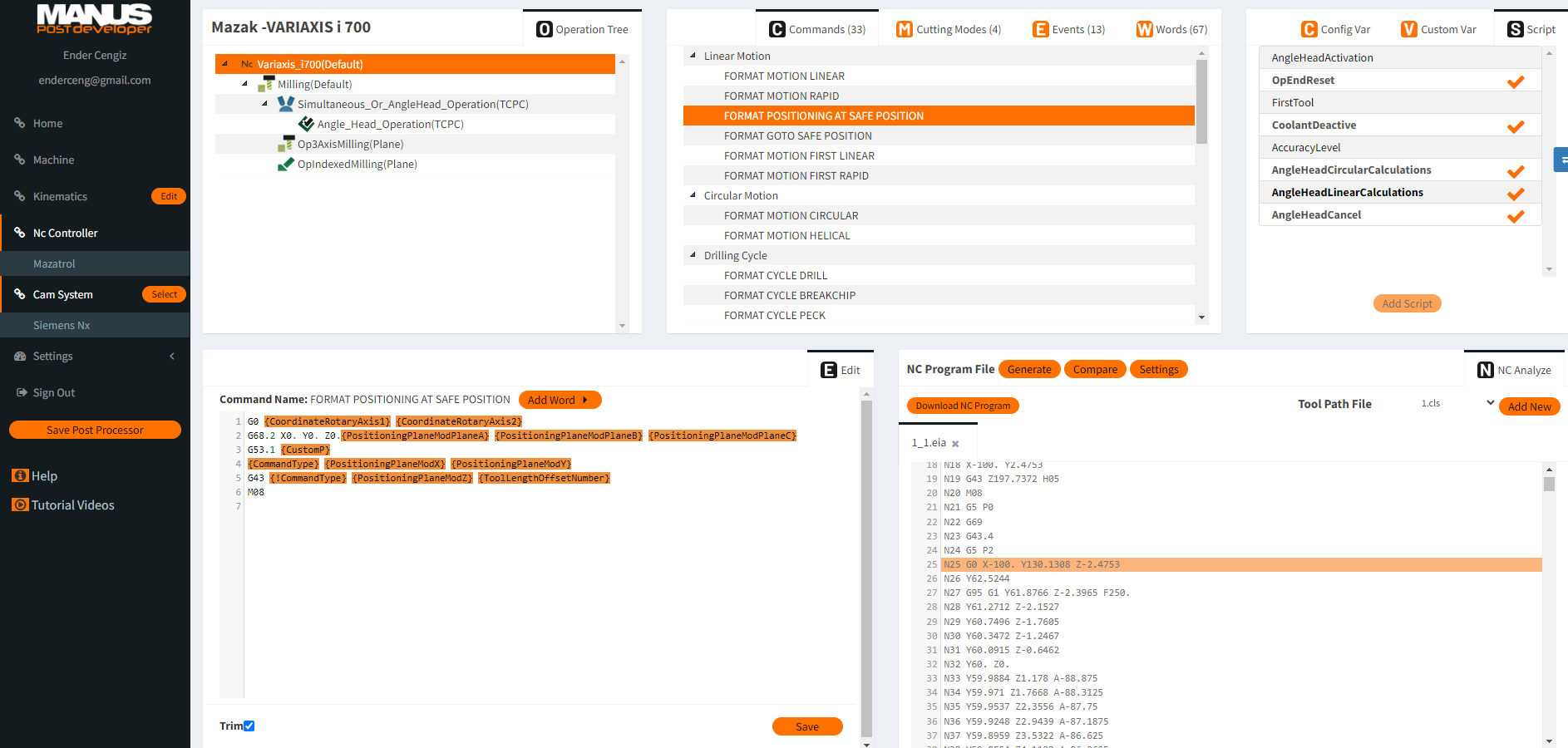Open the Tool Path File dropdown
The height and width of the screenshot is (748, 1568).
(x=1488, y=403)
